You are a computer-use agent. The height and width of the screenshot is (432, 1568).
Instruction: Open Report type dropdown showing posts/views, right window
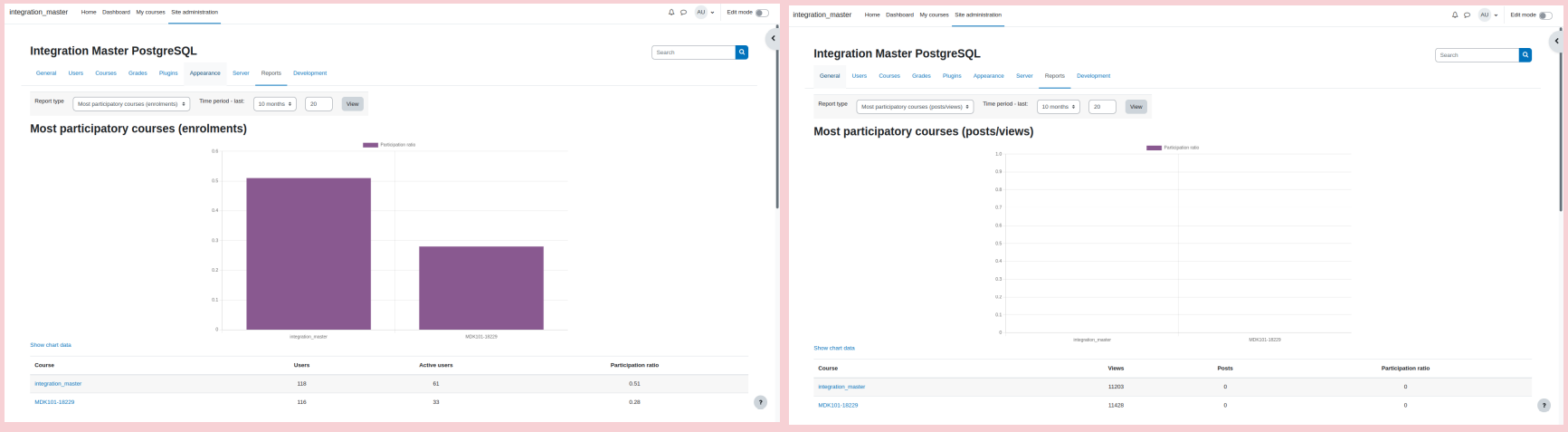click(x=915, y=107)
